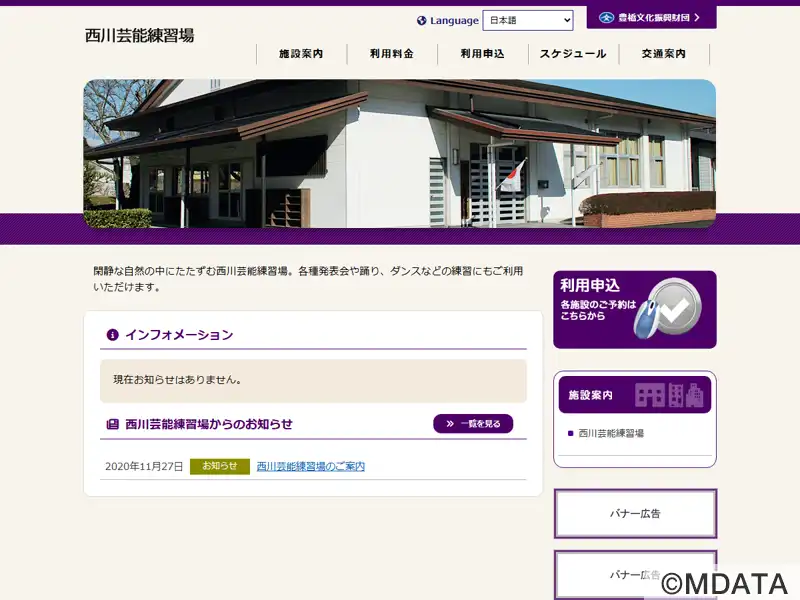800x600 pixels.
Task: Click the お知らせ category tag
Action: [x=220, y=466]
